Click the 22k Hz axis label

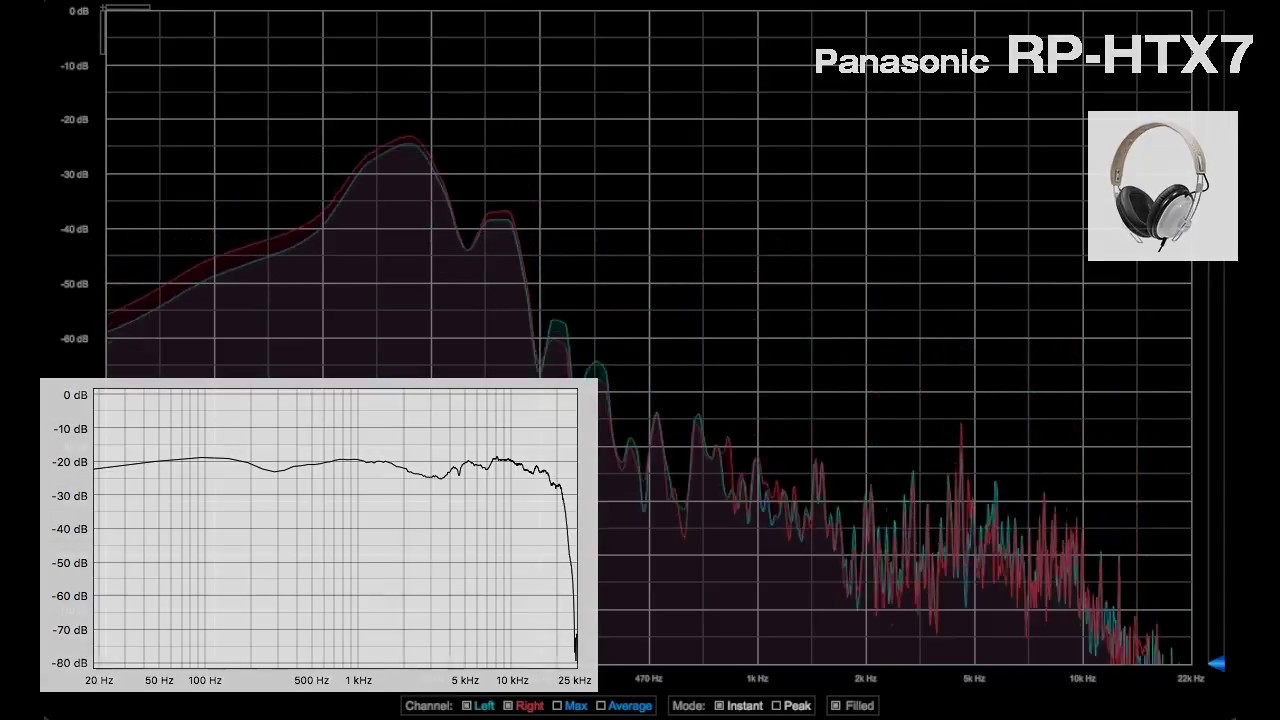[1190, 679]
